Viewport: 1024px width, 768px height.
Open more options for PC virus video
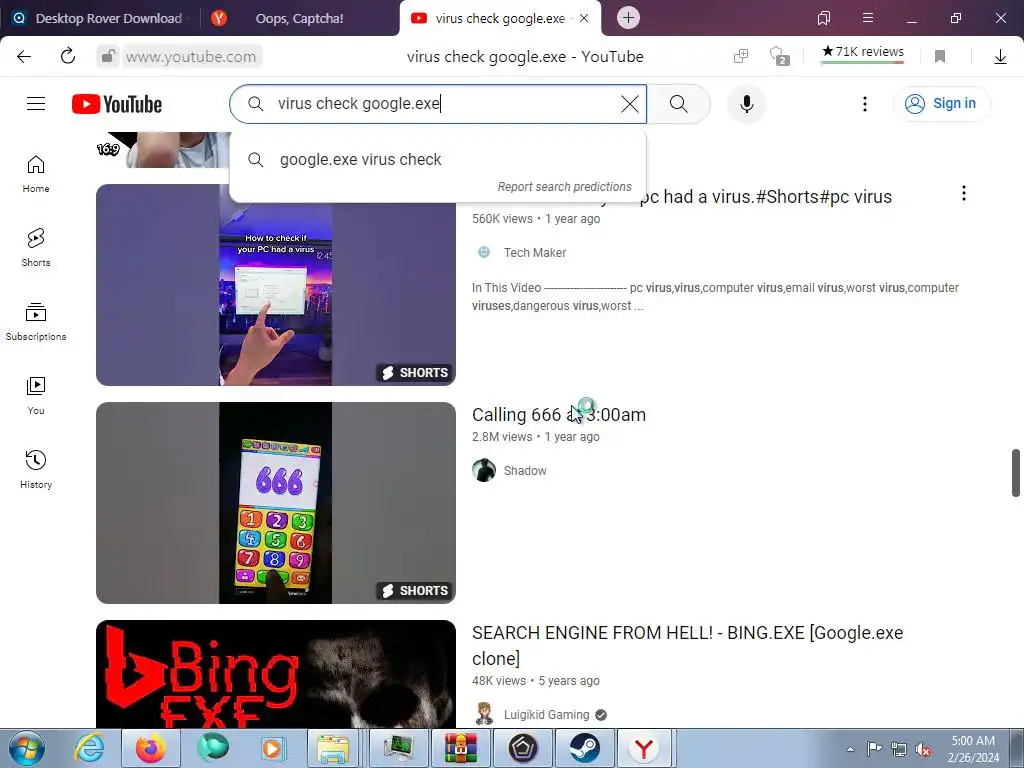pyautogui.click(x=963, y=193)
